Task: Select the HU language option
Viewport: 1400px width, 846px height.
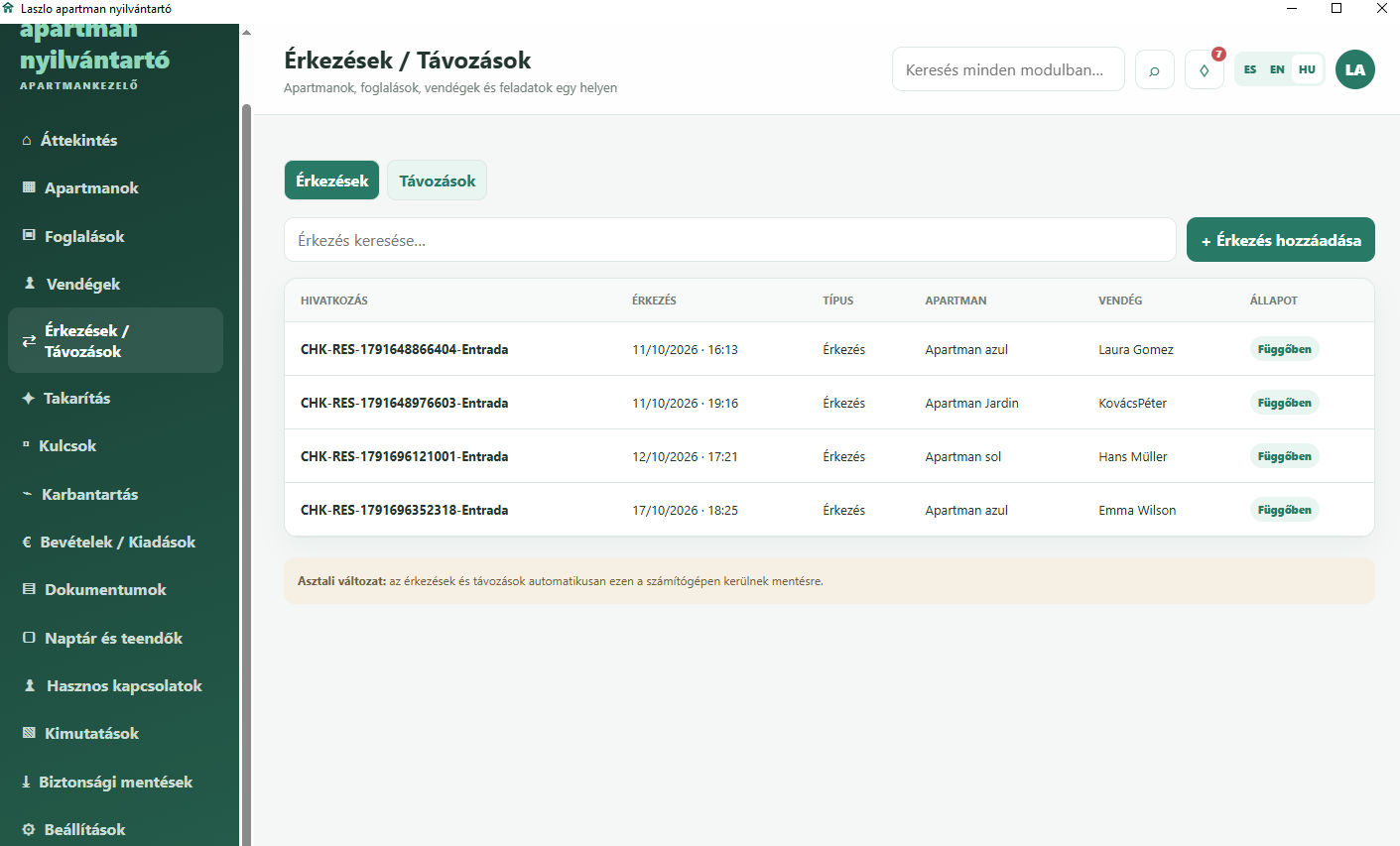Action: [1307, 69]
